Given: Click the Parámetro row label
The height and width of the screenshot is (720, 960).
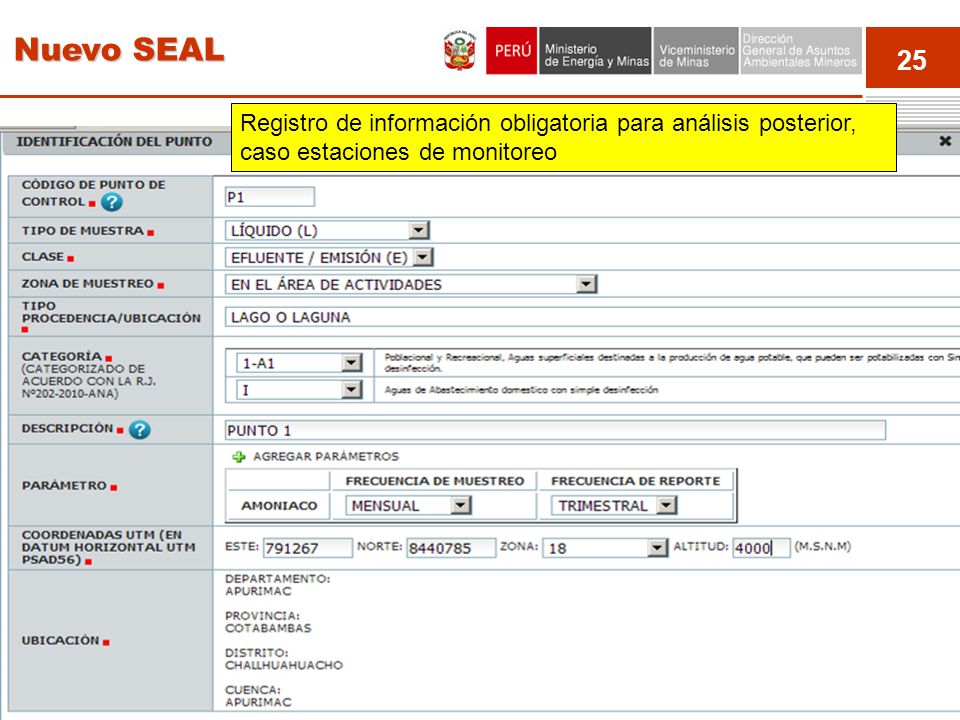Looking at the screenshot, I should (64, 486).
